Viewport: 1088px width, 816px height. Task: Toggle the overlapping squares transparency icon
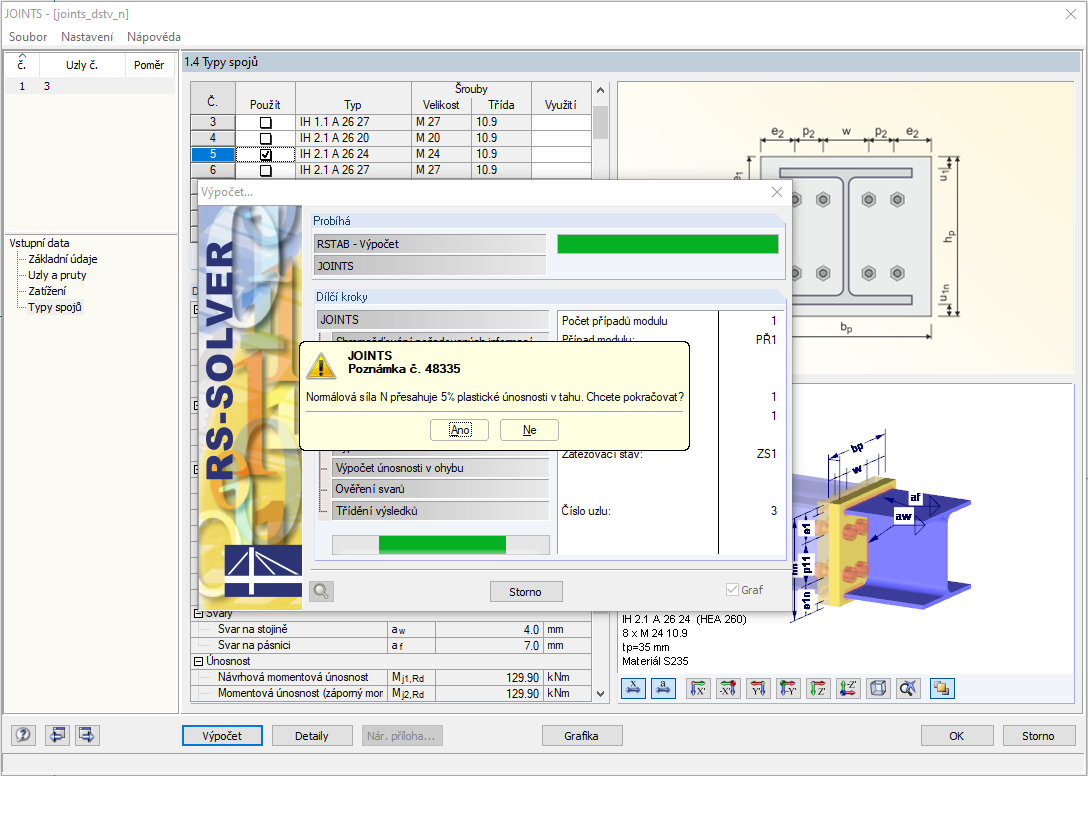coord(942,688)
